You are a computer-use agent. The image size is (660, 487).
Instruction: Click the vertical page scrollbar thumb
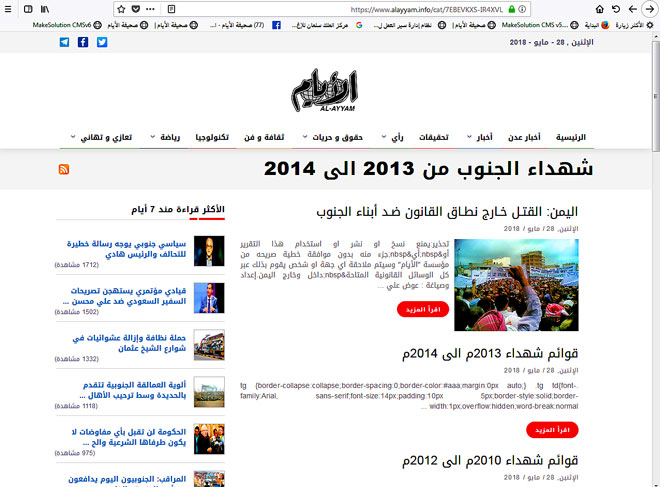pos(656,96)
